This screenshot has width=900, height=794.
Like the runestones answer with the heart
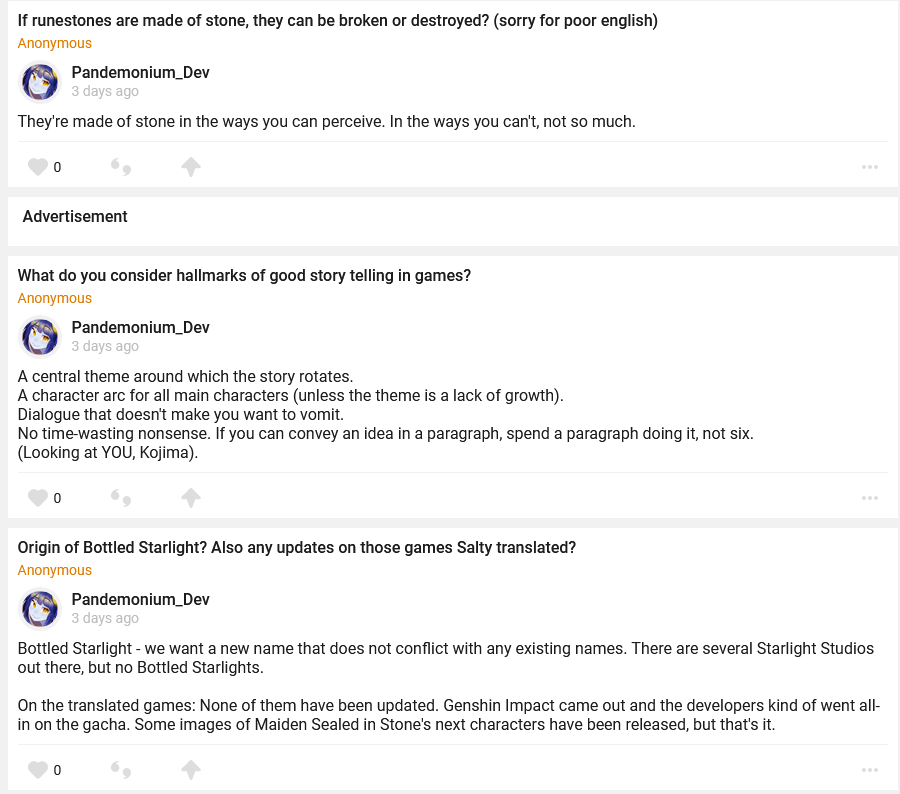38,167
